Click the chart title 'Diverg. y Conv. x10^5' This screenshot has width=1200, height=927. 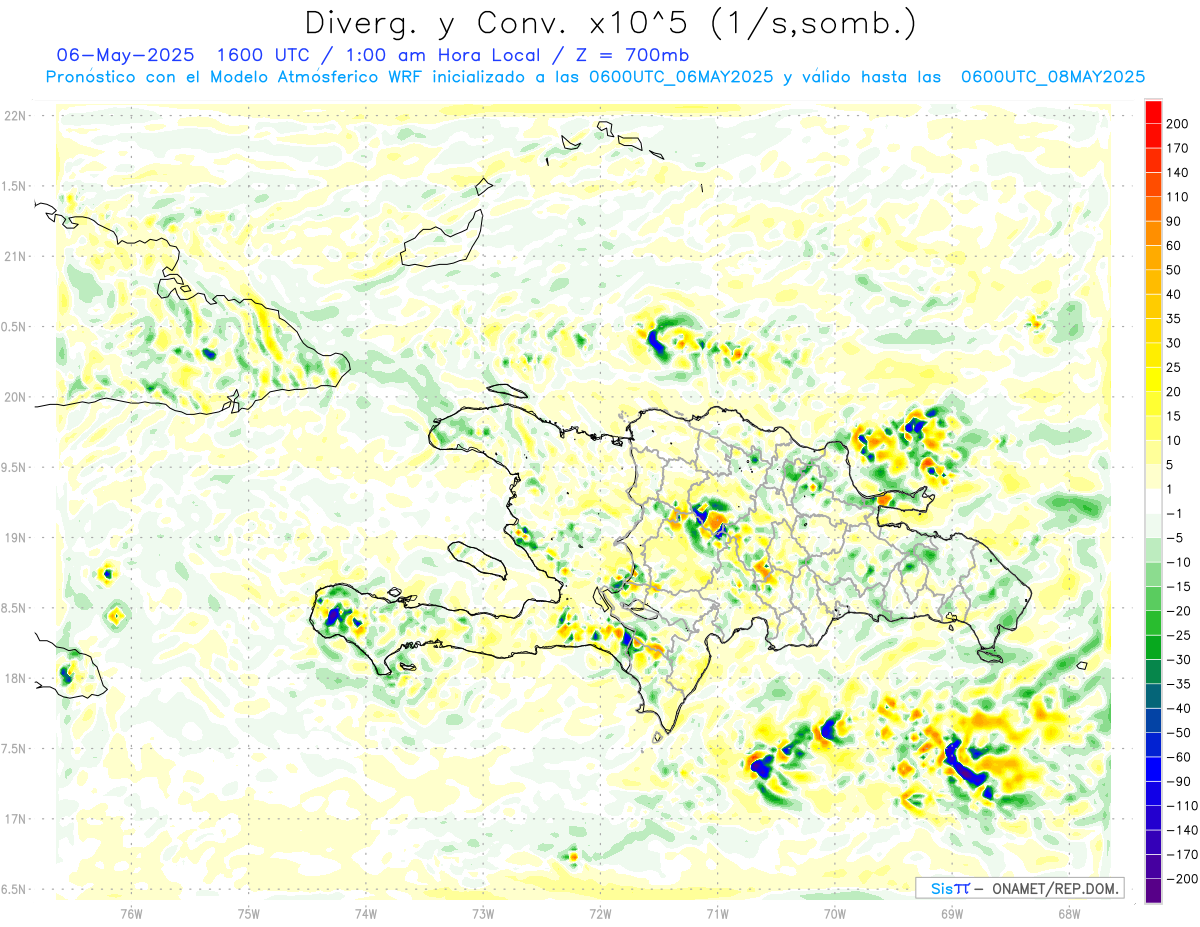coord(505,24)
